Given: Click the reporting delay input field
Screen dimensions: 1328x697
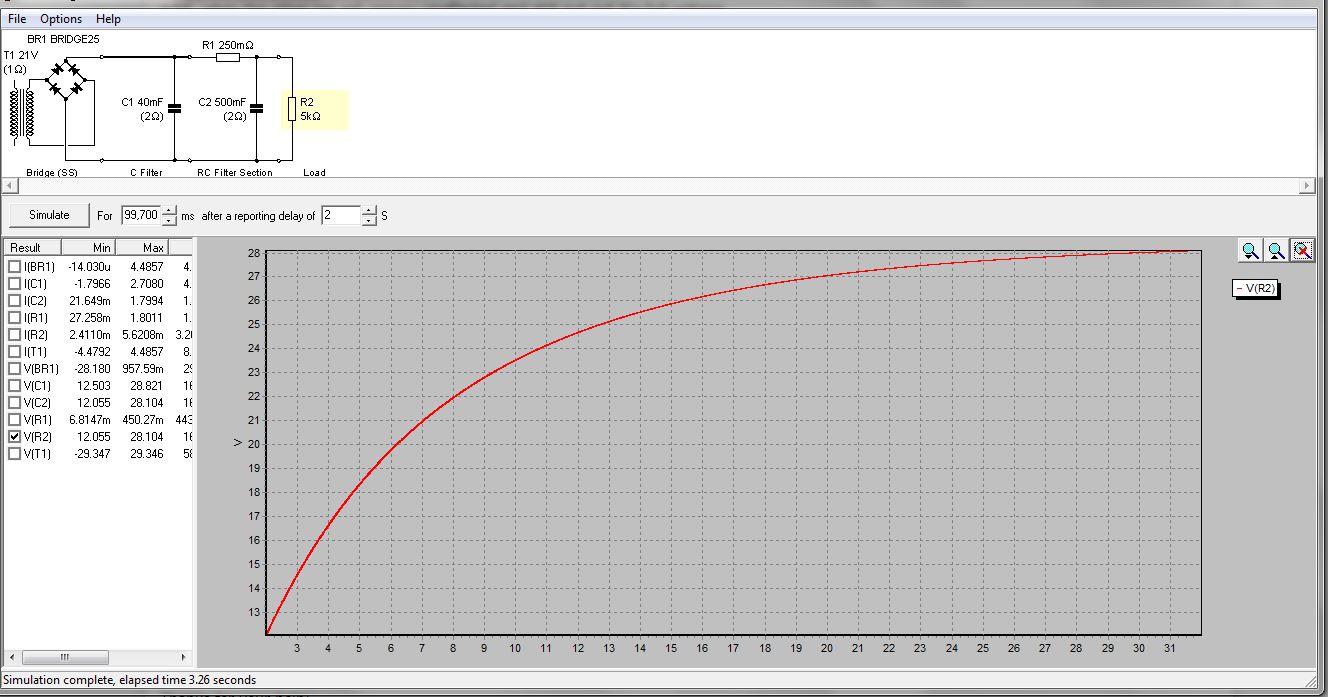Looking at the screenshot, I should point(342,215).
